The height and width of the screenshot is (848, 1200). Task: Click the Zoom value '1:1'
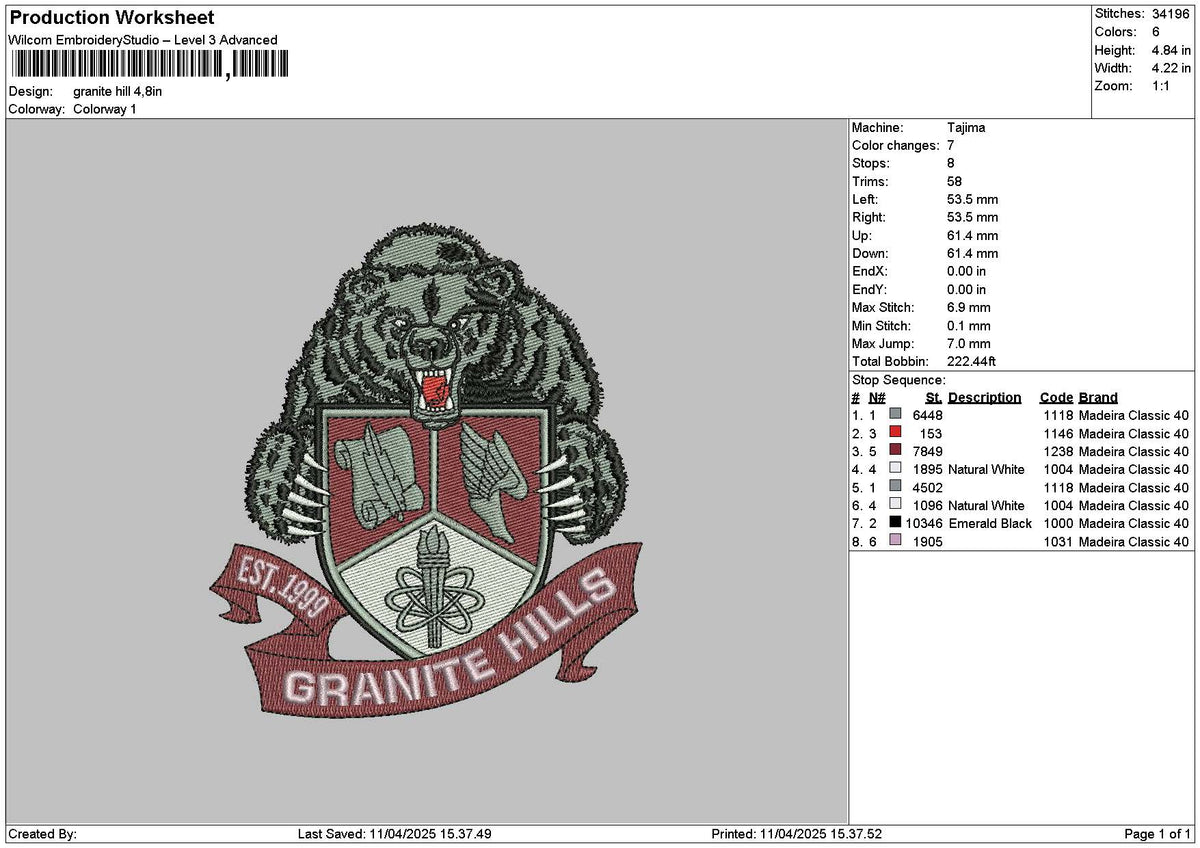pyautogui.click(x=1163, y=86)
